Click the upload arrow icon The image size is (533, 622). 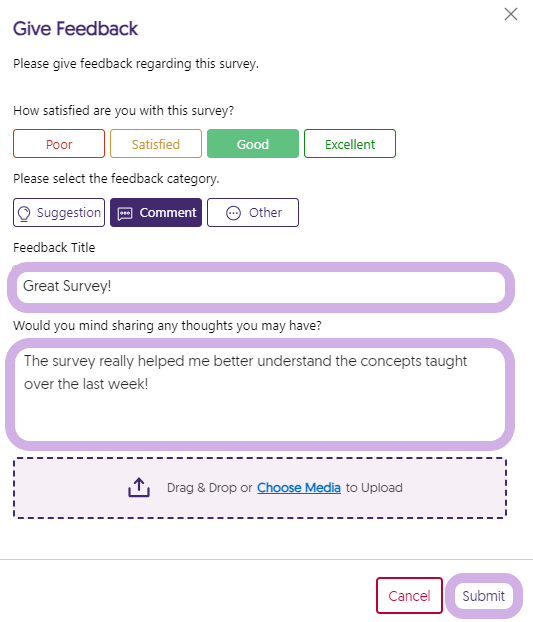pos(139,488)
